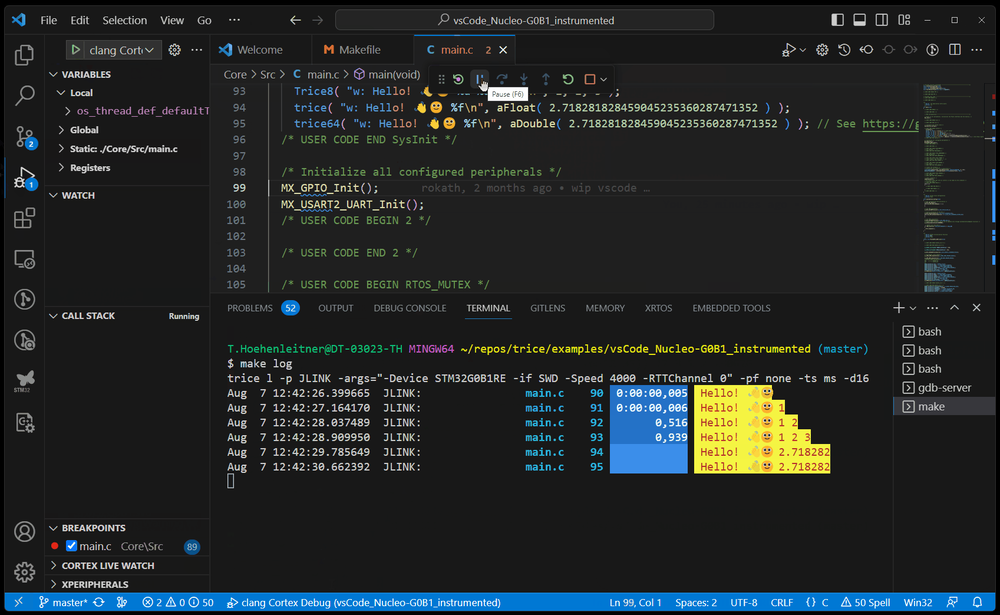This screenshot has width=1000, height=615.
Task: Click the 50 Spell status bar item
Action: point(865,602)
